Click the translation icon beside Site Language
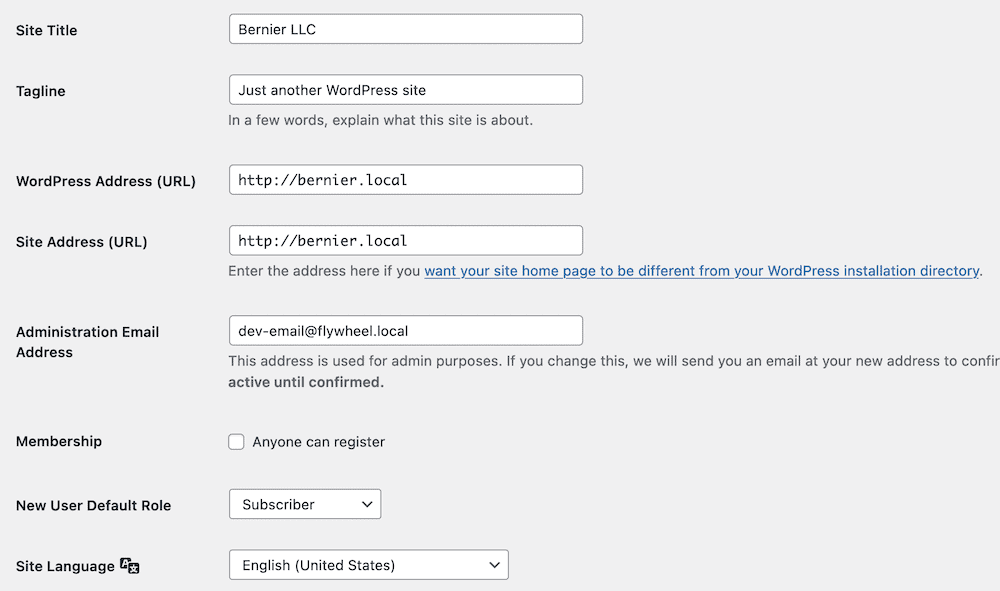Viewport: 1000px width, 591px height. coord(129,565)
